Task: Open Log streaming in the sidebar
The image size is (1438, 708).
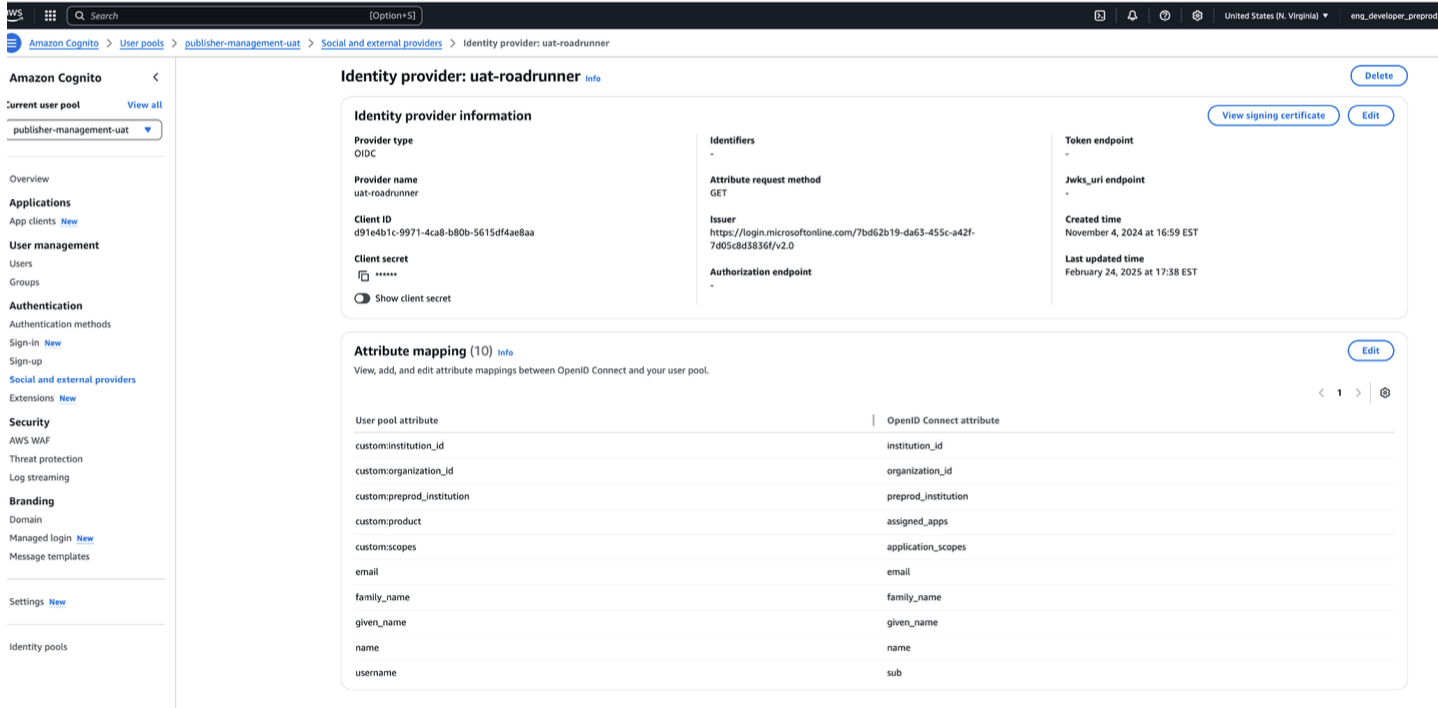Action: (39, 477)
